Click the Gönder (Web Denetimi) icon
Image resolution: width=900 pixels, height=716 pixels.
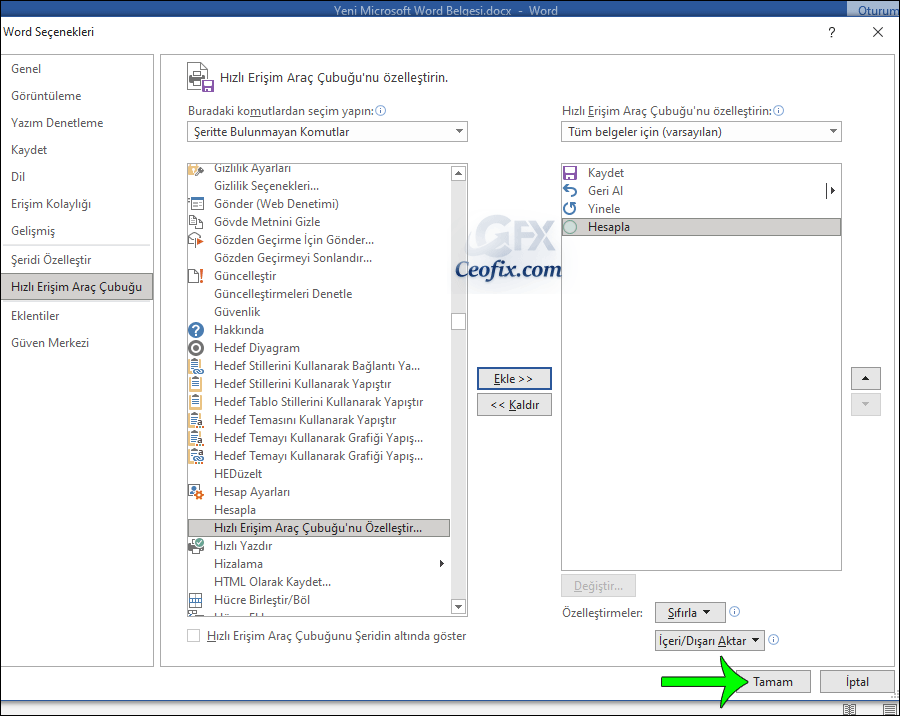coord(196,204)
